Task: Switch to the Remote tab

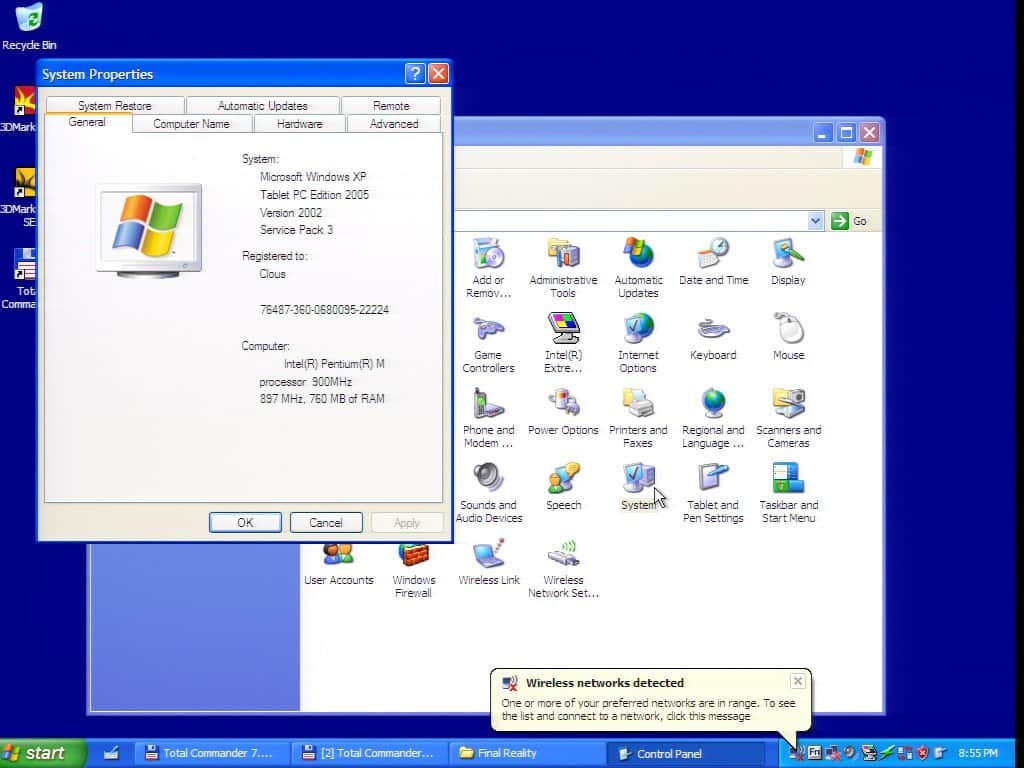Action: (391, 105)
